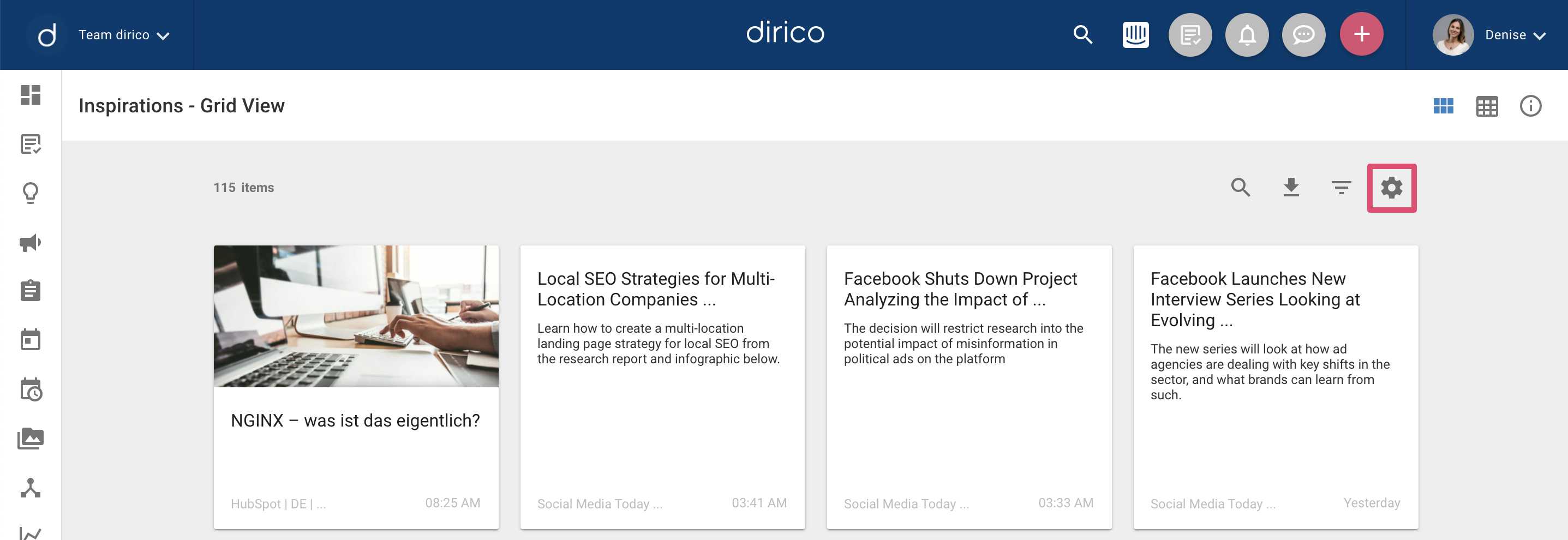The height and width of the screenshot is (540, 1568).
Task: Open "Facebook Shuts Down Project" card title
Action: [x=960, y=289]
